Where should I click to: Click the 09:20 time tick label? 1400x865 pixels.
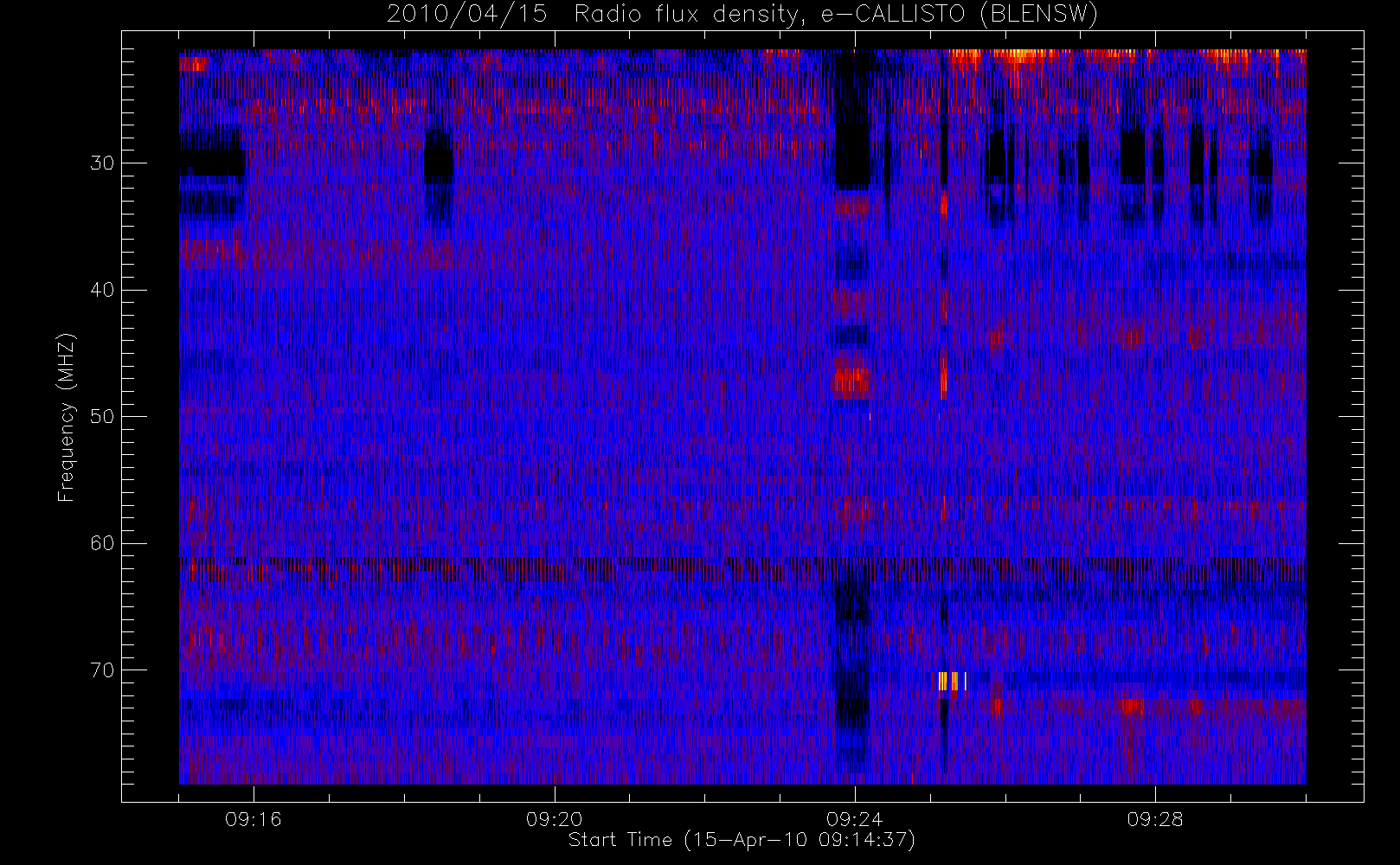554,819
